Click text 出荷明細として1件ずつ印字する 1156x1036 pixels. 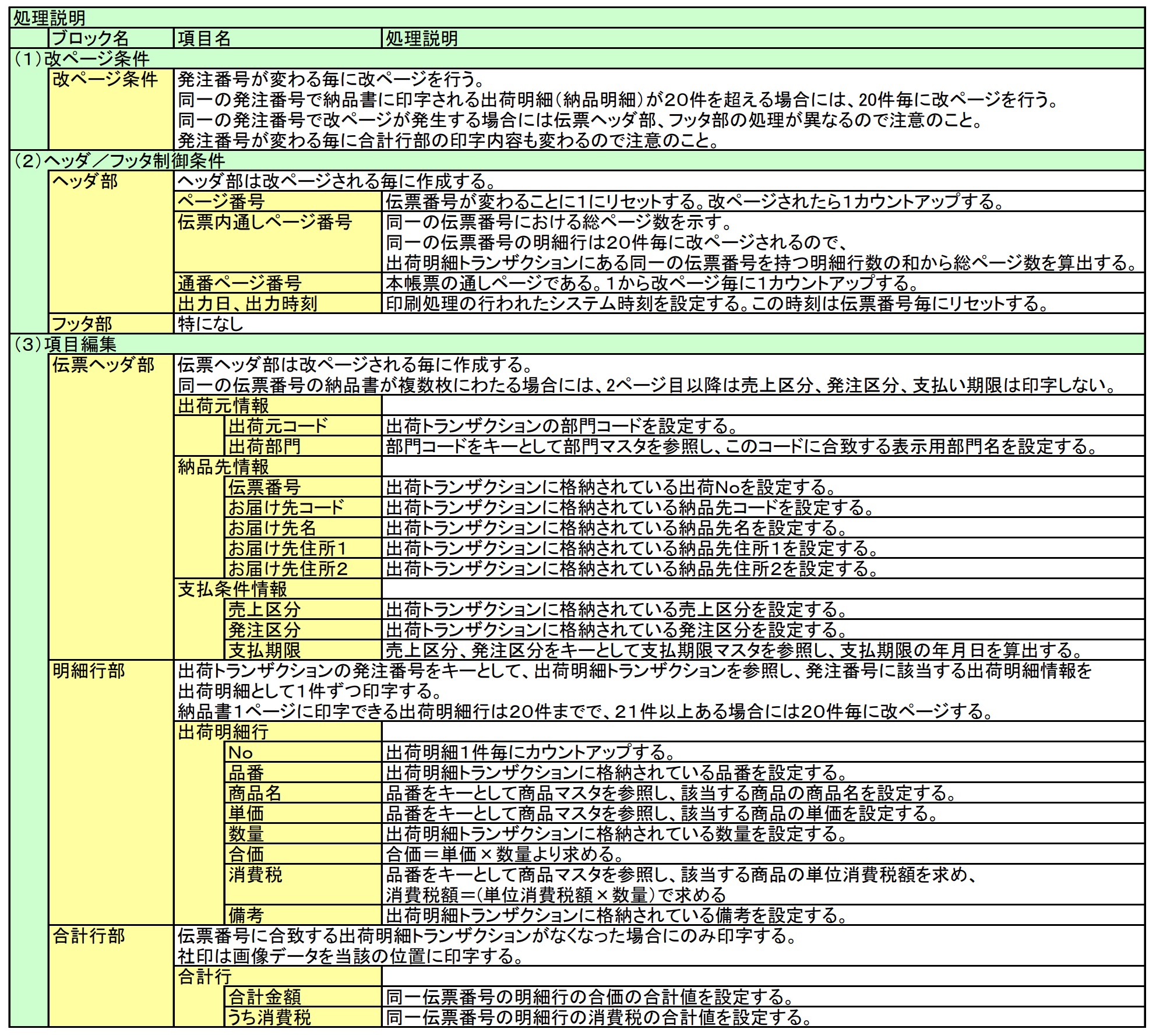click(x=310, y=691)
